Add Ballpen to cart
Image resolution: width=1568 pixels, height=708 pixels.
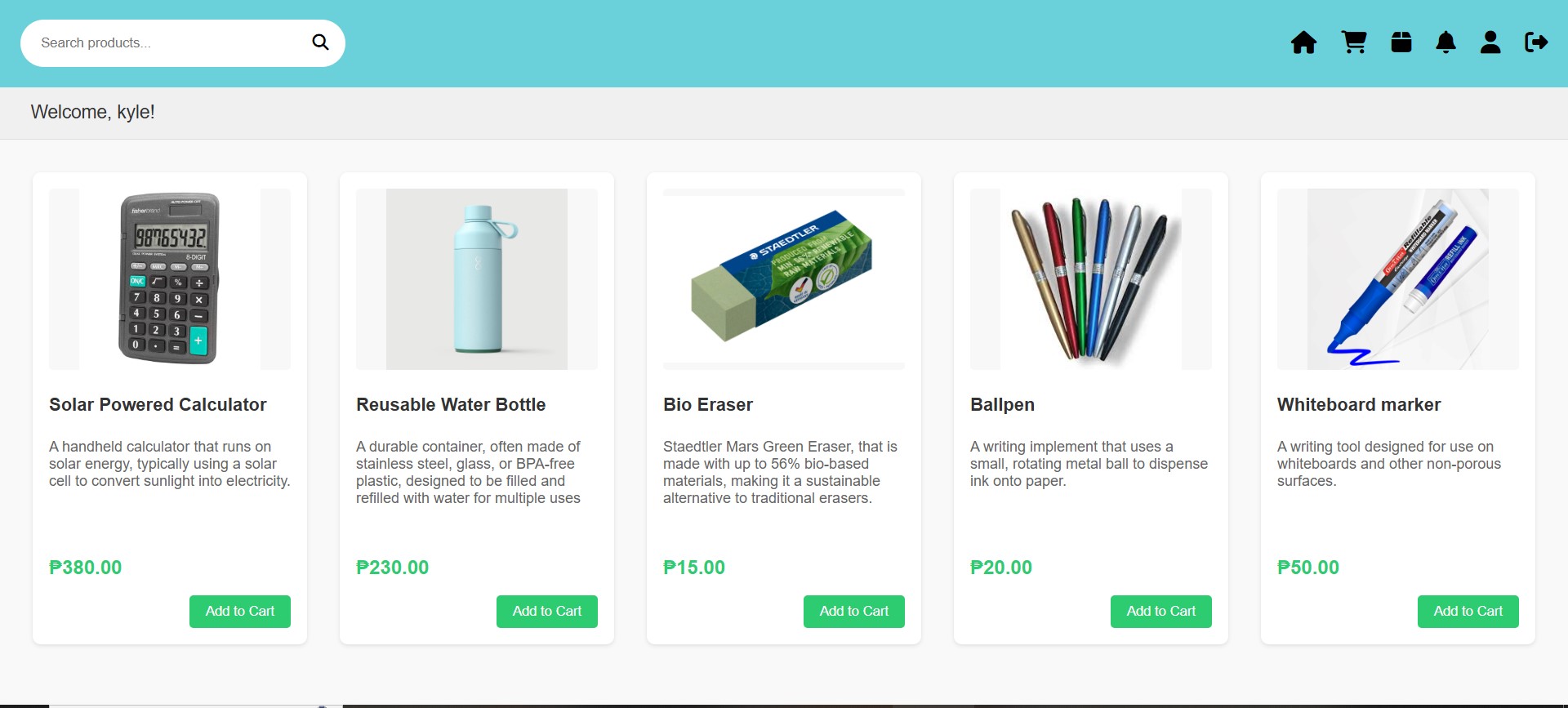point(1161,612)
